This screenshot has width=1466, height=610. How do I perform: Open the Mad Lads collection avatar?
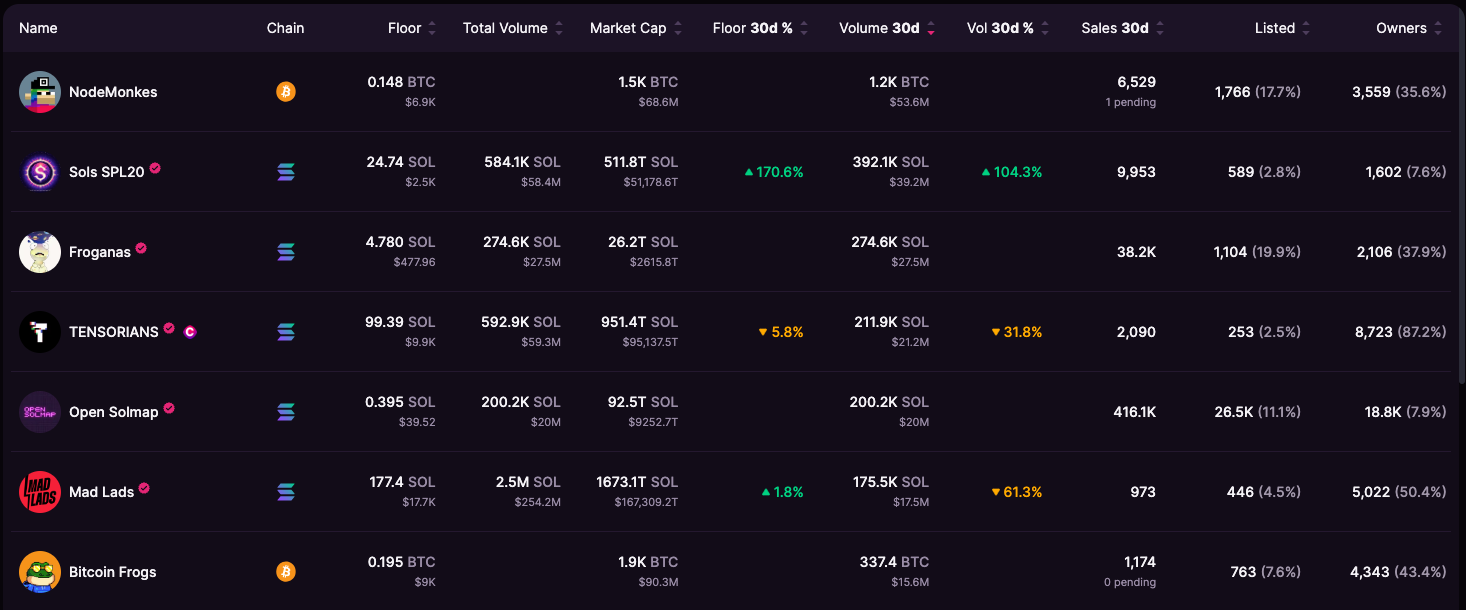(40, 492)
